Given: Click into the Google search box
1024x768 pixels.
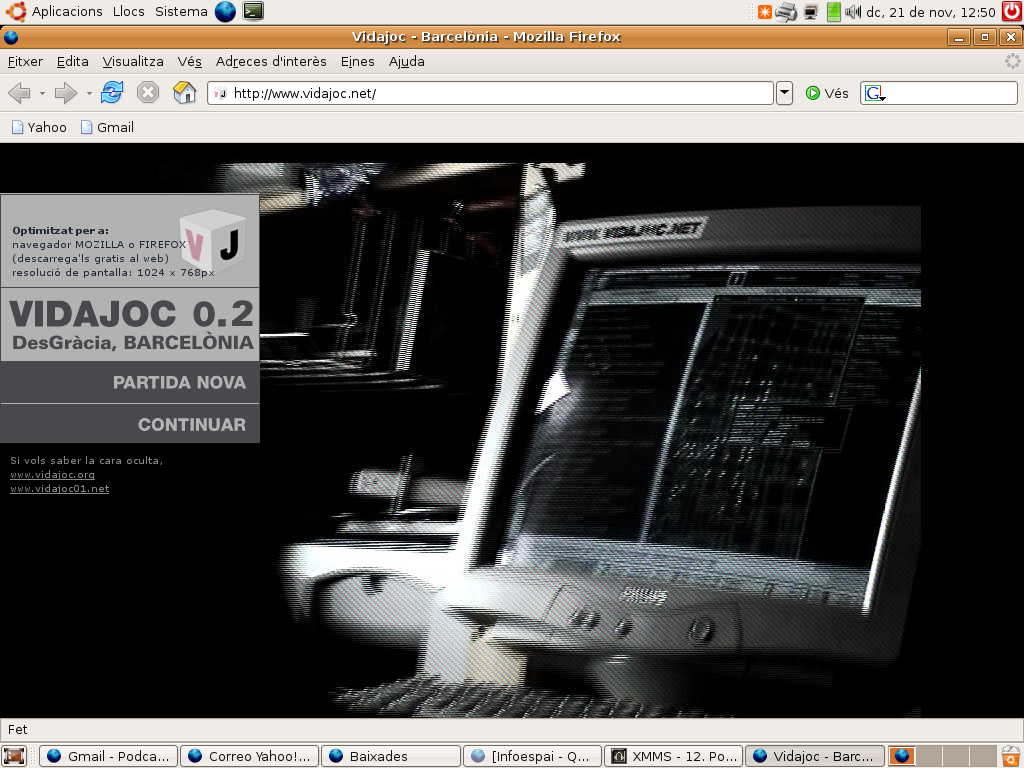Looking at the screenshot, I should click(x=951, y=93).
